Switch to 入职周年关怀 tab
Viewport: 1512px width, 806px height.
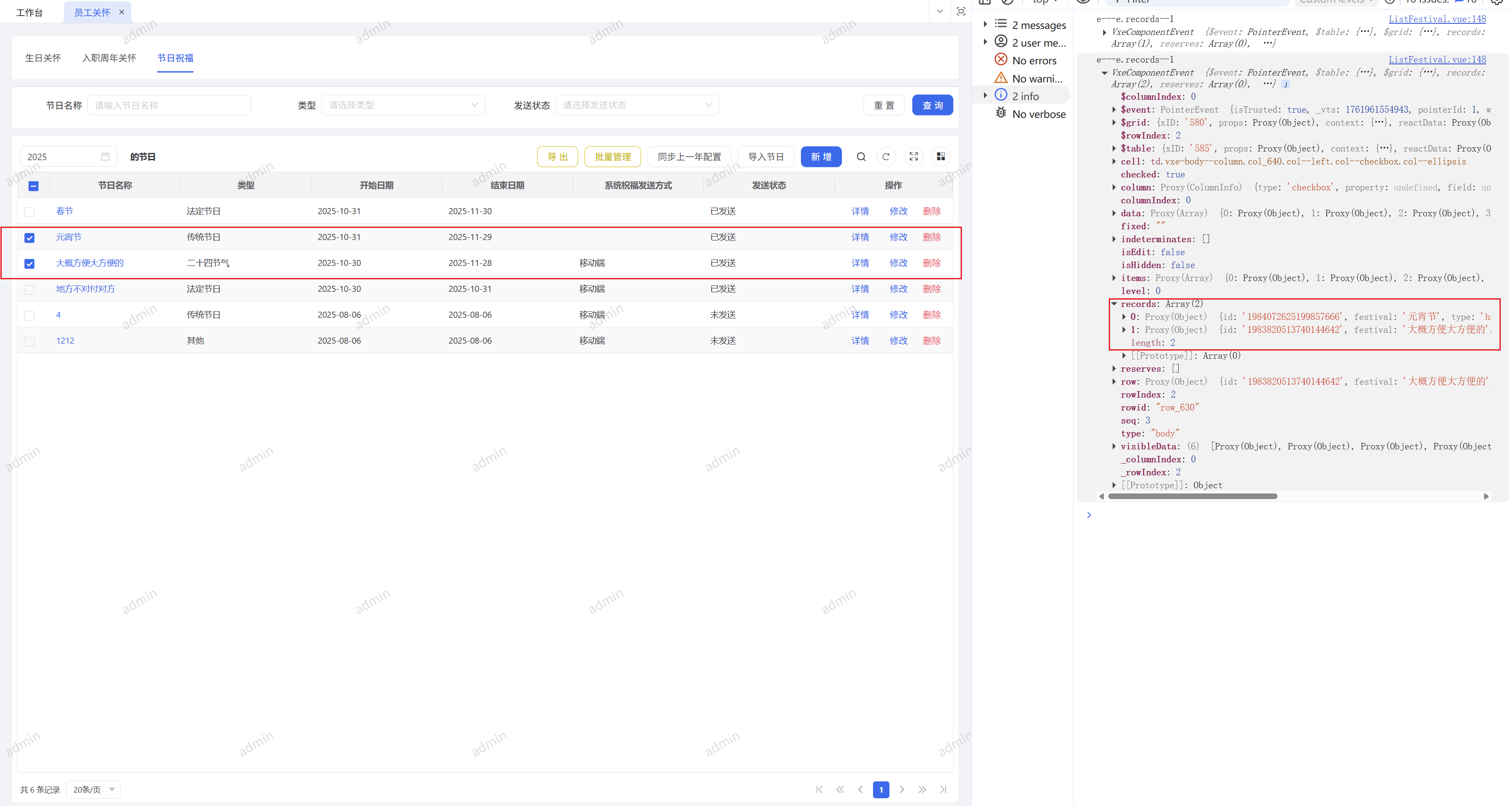point(109,58)
